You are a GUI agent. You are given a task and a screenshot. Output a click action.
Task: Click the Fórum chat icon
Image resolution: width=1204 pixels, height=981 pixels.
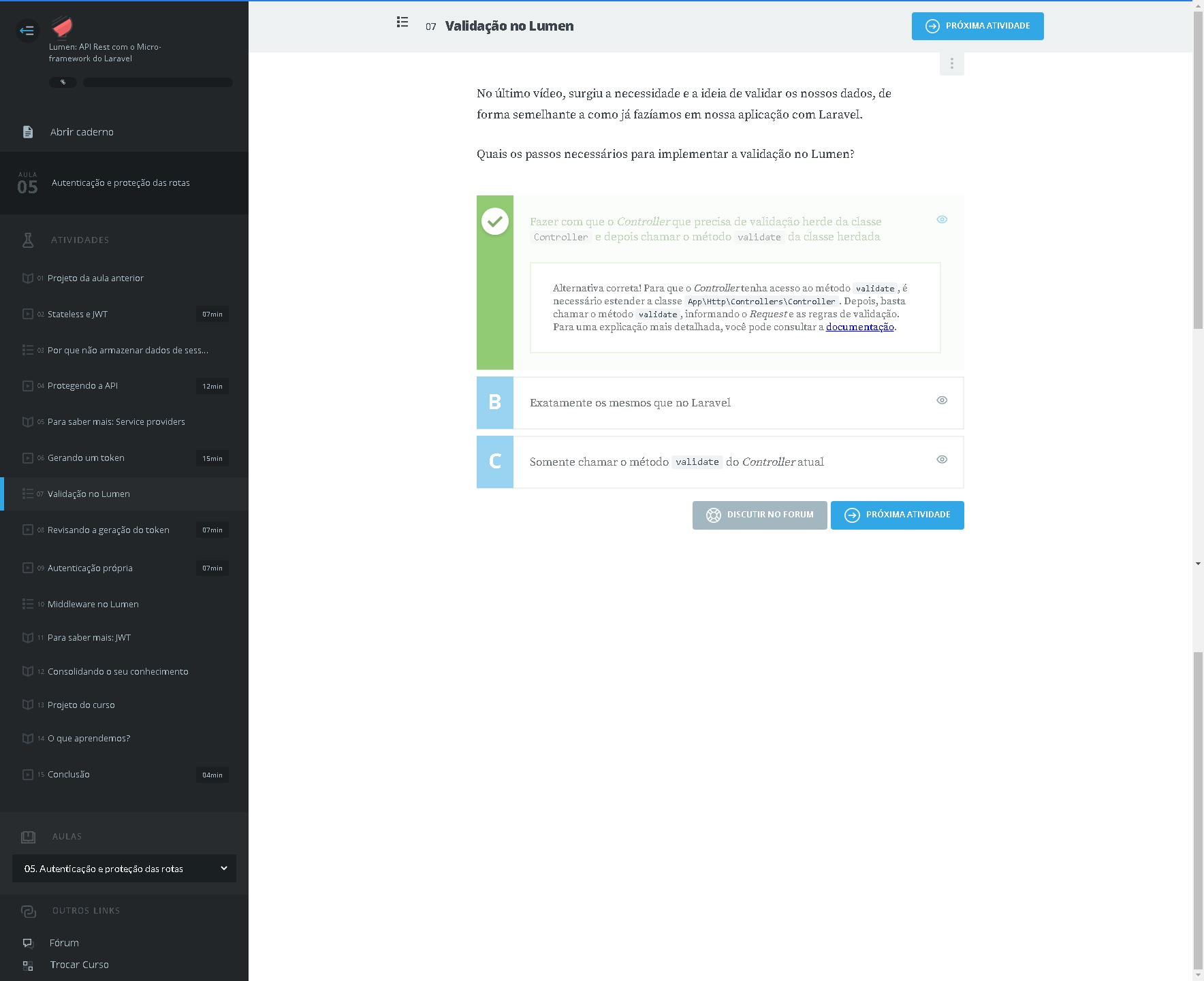pyautogui.click(x=28, y=943)
